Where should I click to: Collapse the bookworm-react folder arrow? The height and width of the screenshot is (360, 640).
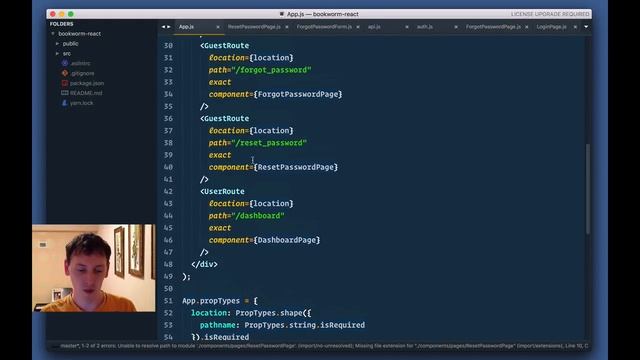click(x=53, y=34)
